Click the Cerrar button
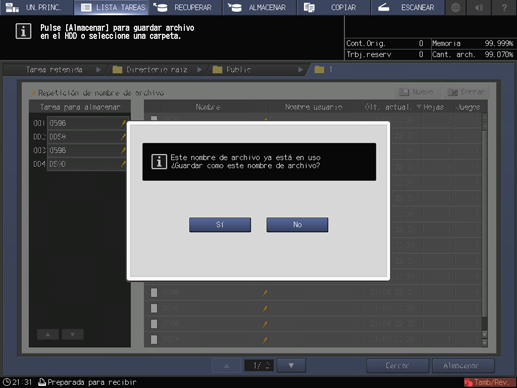 pyautogui.click(x=397, y=366)
